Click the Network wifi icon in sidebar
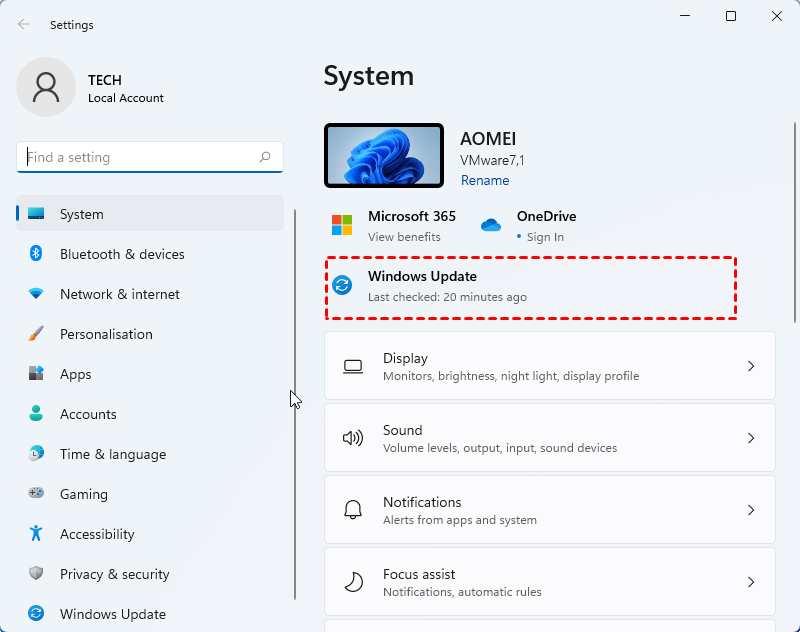The image size is (800, 632). pyautogui.click(x=36, y=293)
